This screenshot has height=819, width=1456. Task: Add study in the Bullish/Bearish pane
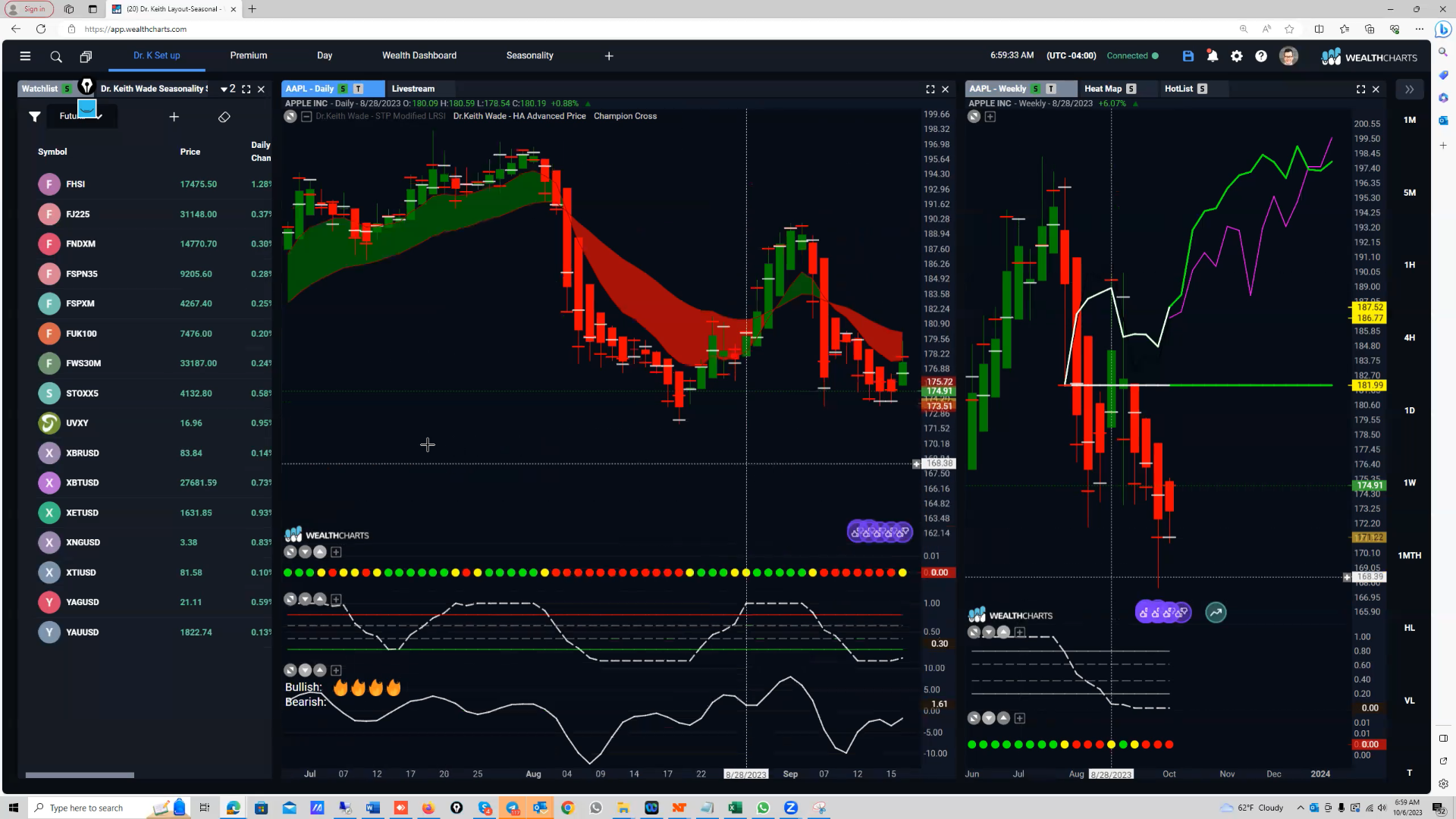pos(336,670)
